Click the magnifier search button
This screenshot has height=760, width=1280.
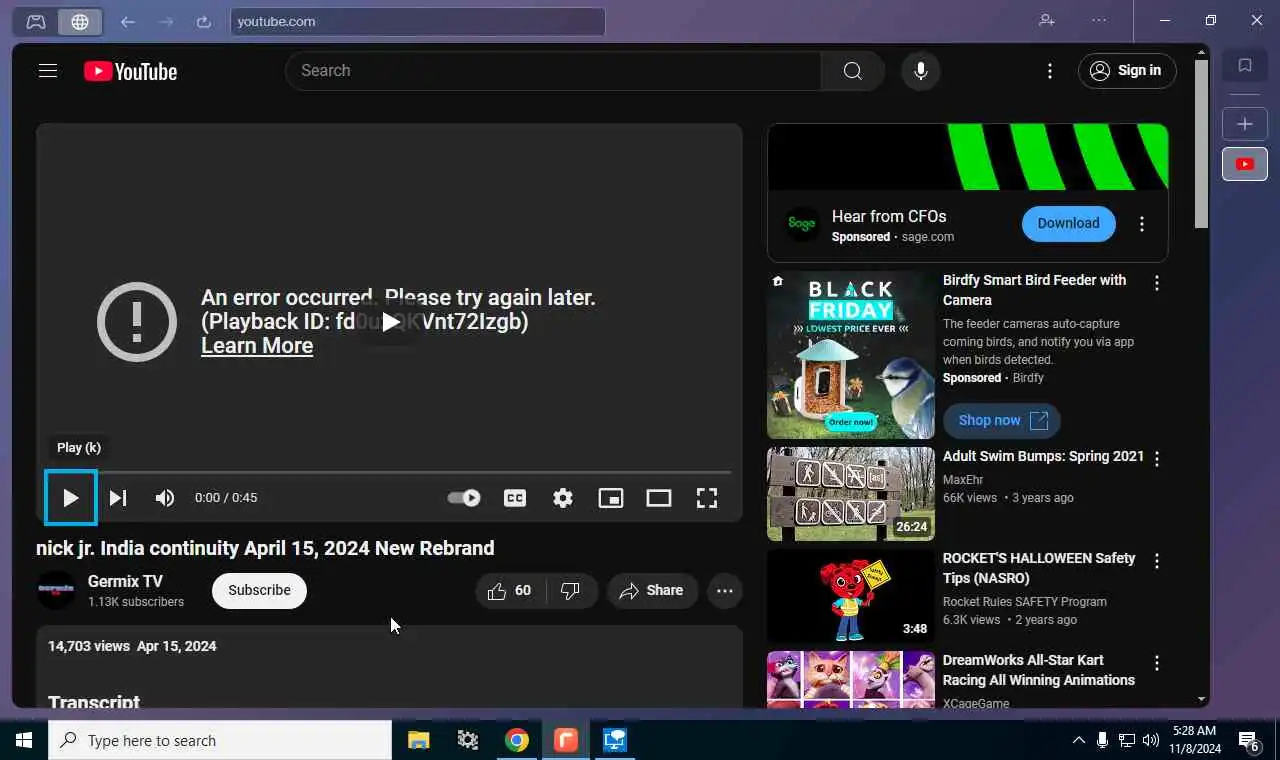[x=852, y=71]
